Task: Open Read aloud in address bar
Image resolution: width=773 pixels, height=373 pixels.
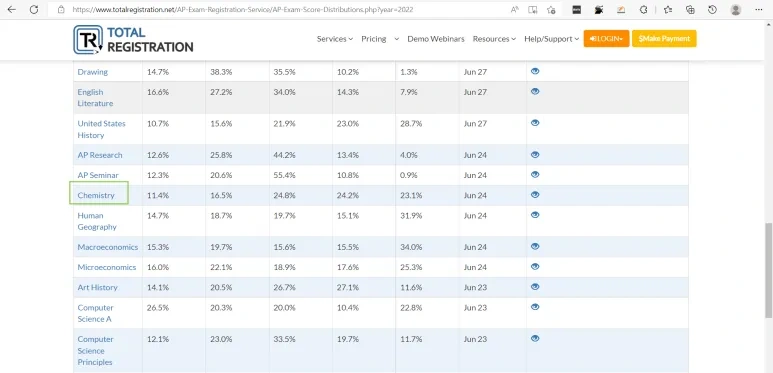Action: coord(515,9)
